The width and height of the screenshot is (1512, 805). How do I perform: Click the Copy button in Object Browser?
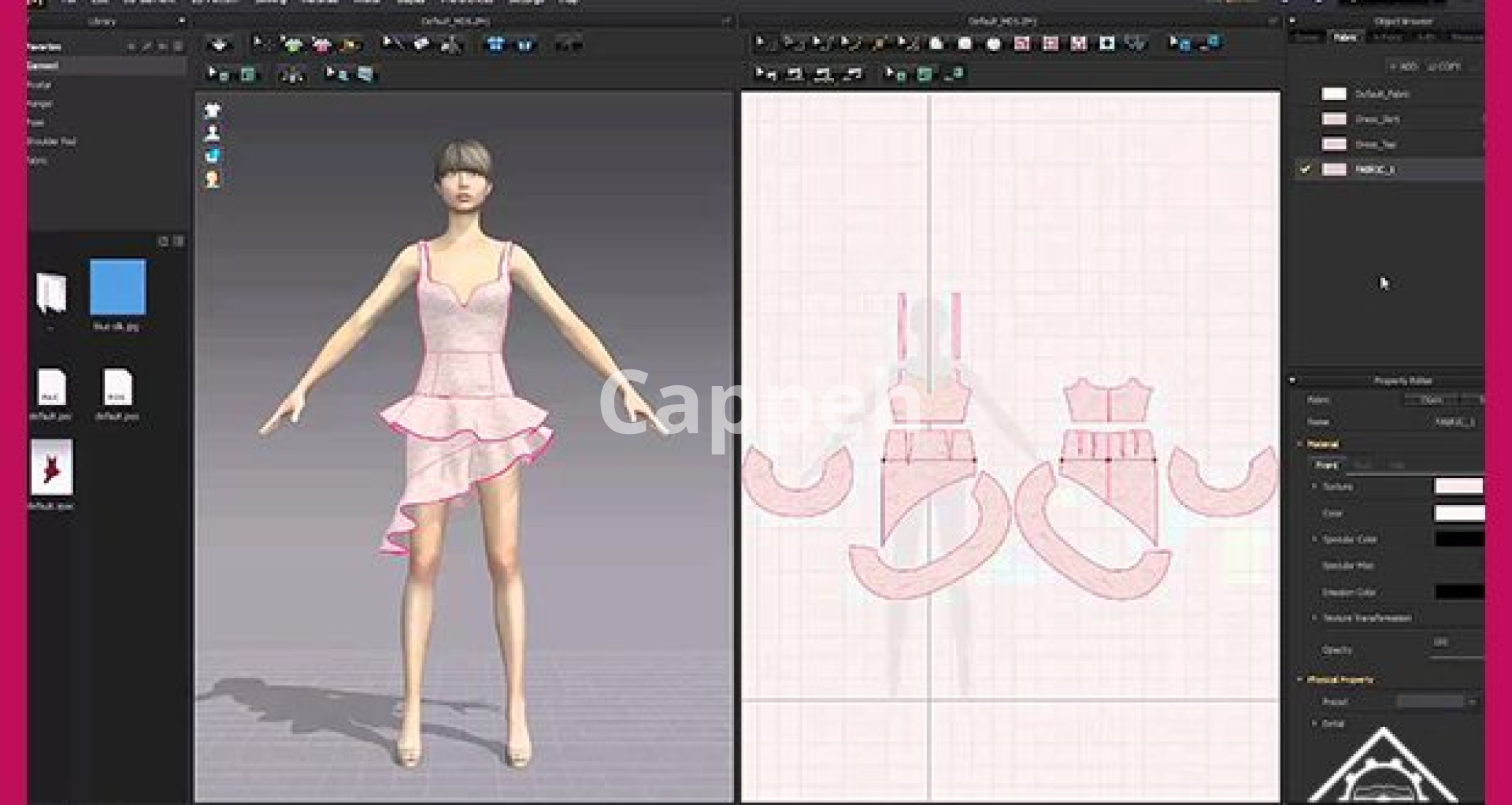pos(1444,67)
